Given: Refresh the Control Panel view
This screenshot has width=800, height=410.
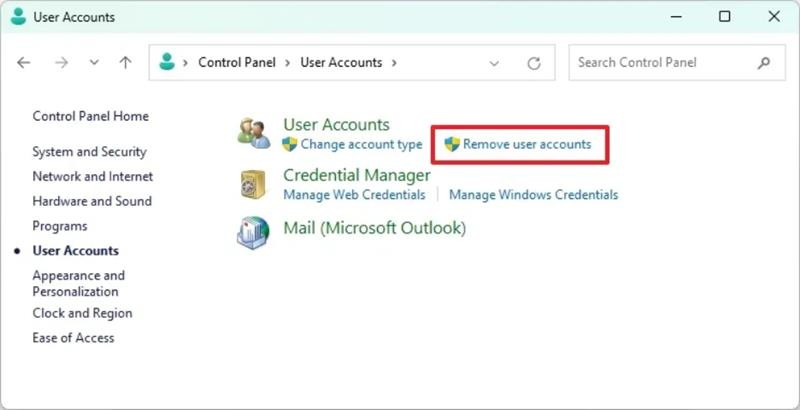Looking at the screenshot, I should pos(534,63).
